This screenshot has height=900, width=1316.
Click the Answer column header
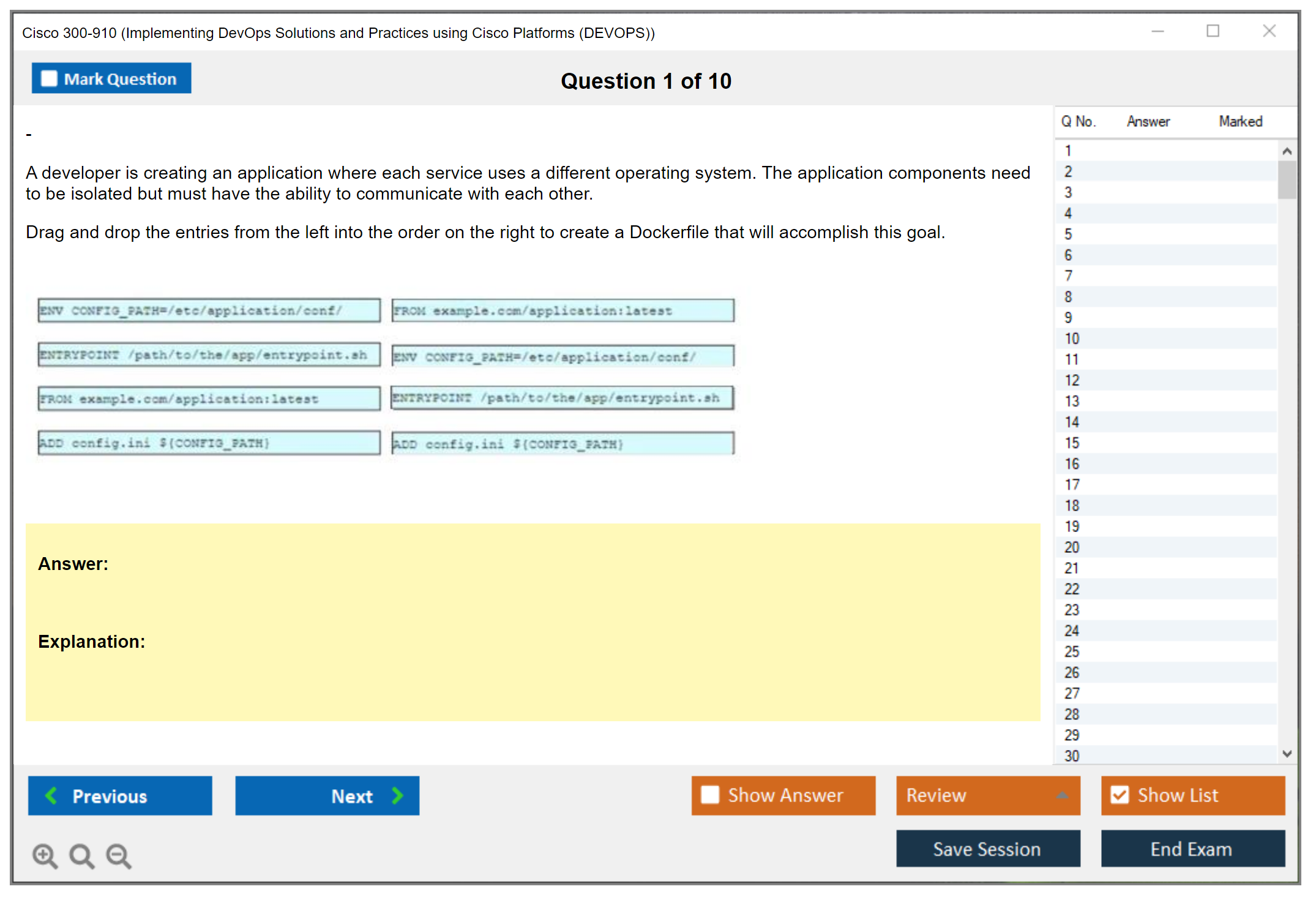1148,121
